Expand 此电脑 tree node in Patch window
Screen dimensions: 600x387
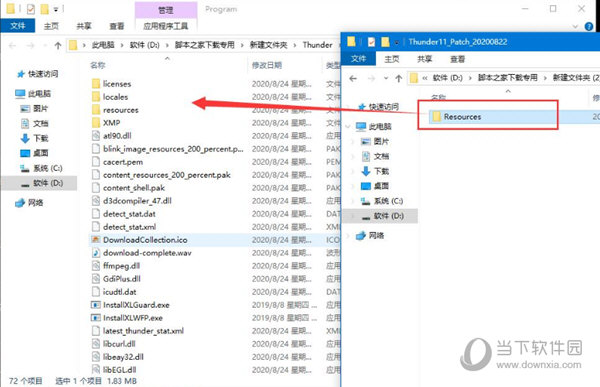click(x=348, y=126)
